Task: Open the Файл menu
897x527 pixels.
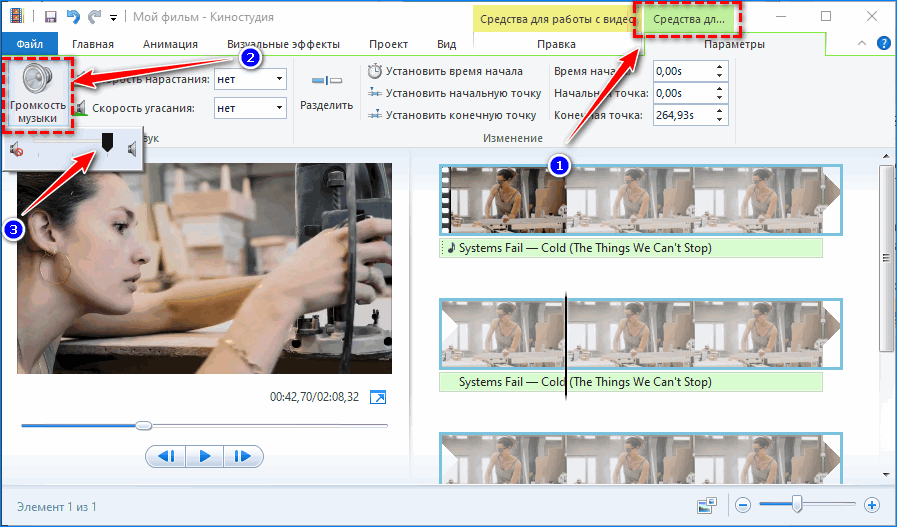Action: [x=29, y=44]
